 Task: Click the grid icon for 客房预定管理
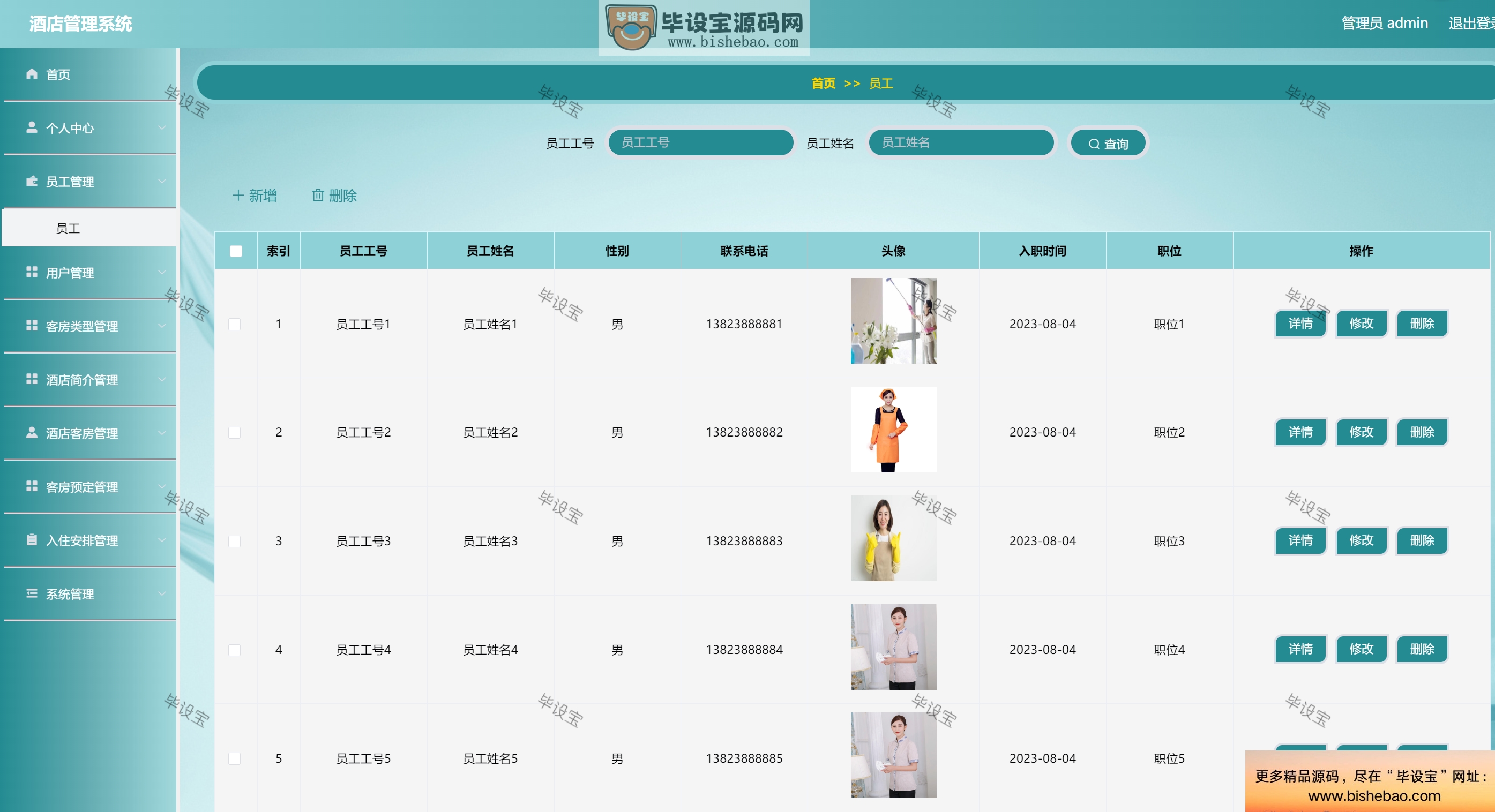pyautogui.click(x=32, y=486)
